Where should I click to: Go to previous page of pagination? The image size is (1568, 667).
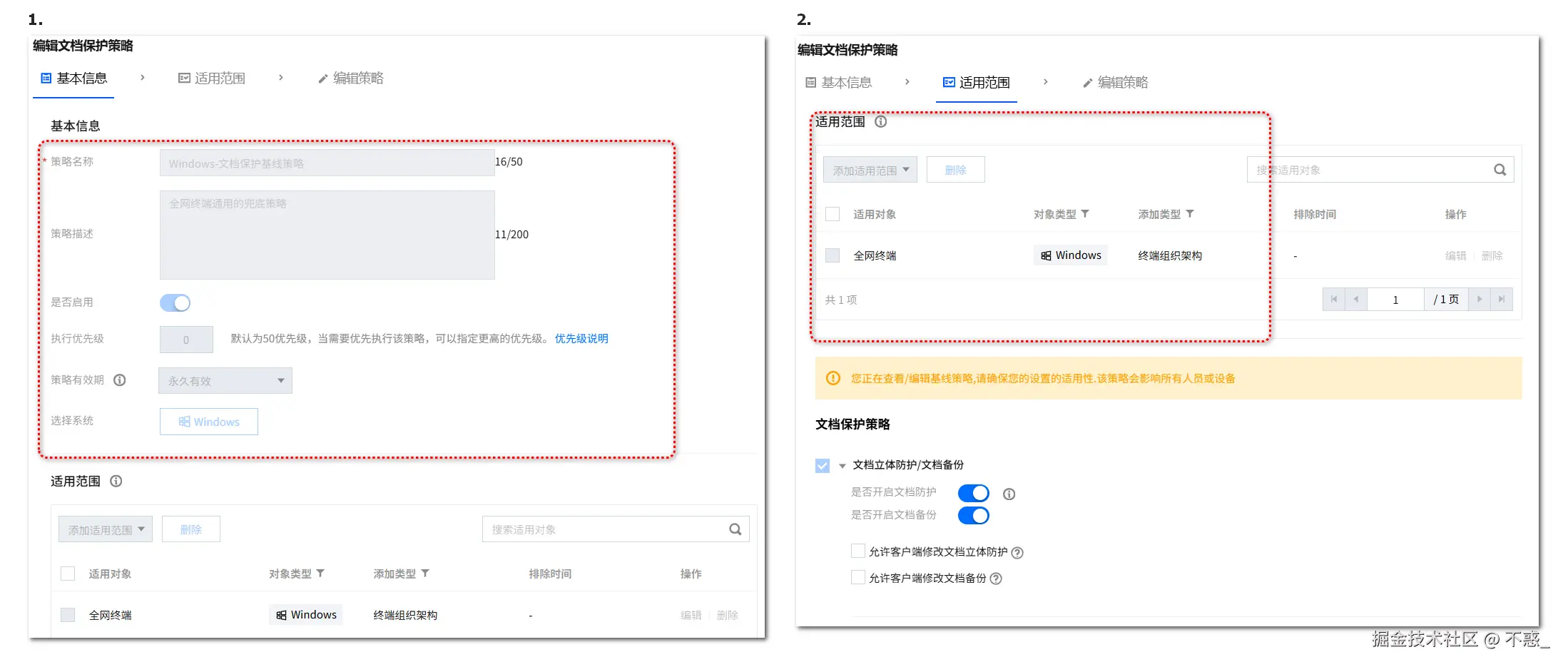click(x=1356, y=300)
